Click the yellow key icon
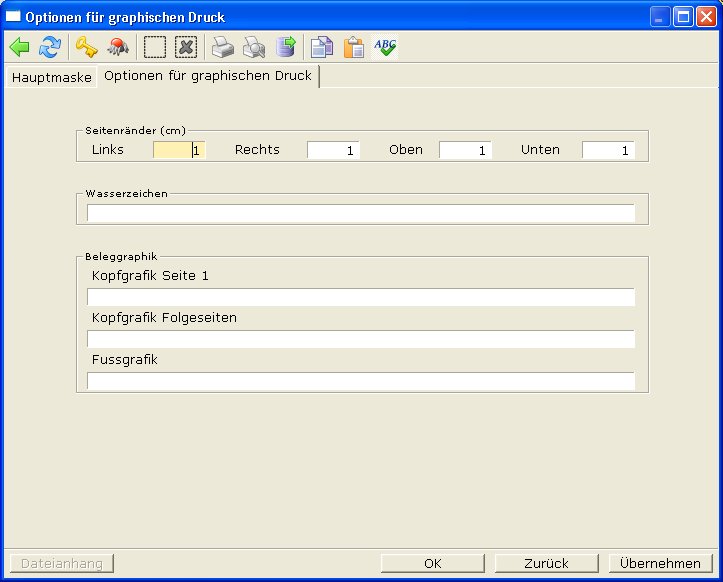Viewport: 723px width, 582px height. (x=86, y=47)
